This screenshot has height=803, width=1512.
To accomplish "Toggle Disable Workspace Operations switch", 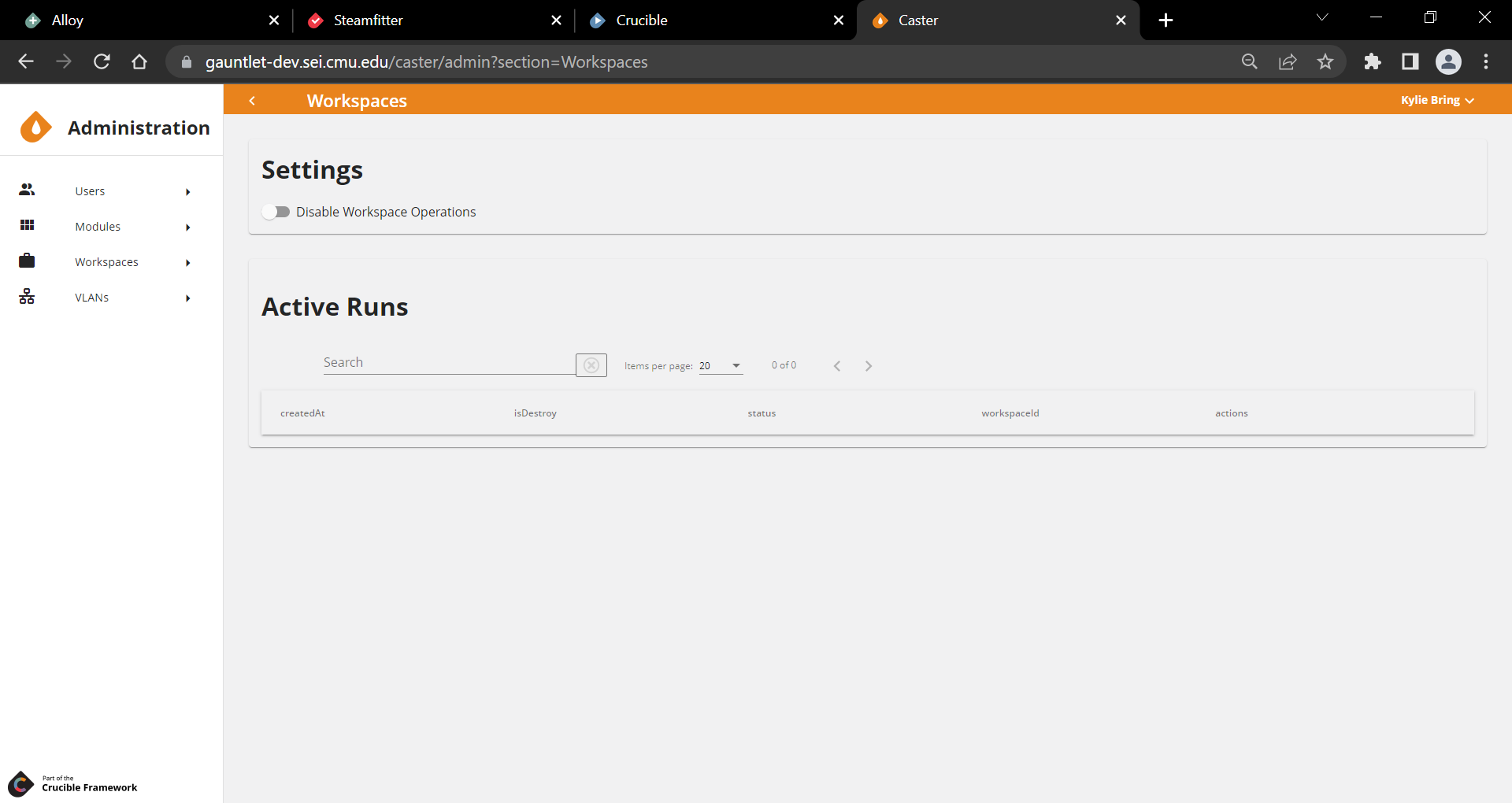I will click(x=276, y=212).
